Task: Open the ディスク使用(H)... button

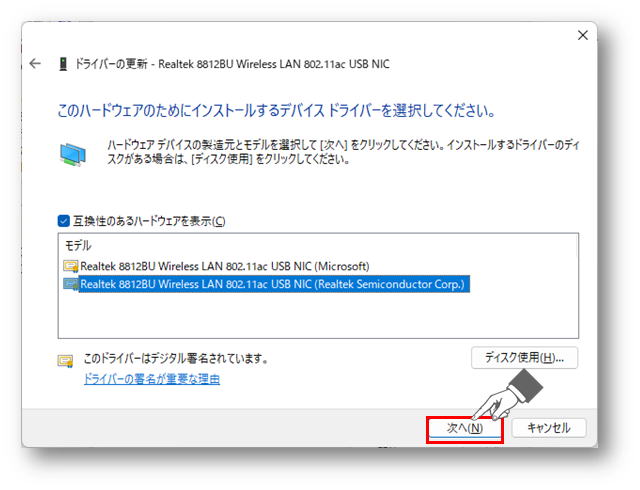Action: coord(524,358)
